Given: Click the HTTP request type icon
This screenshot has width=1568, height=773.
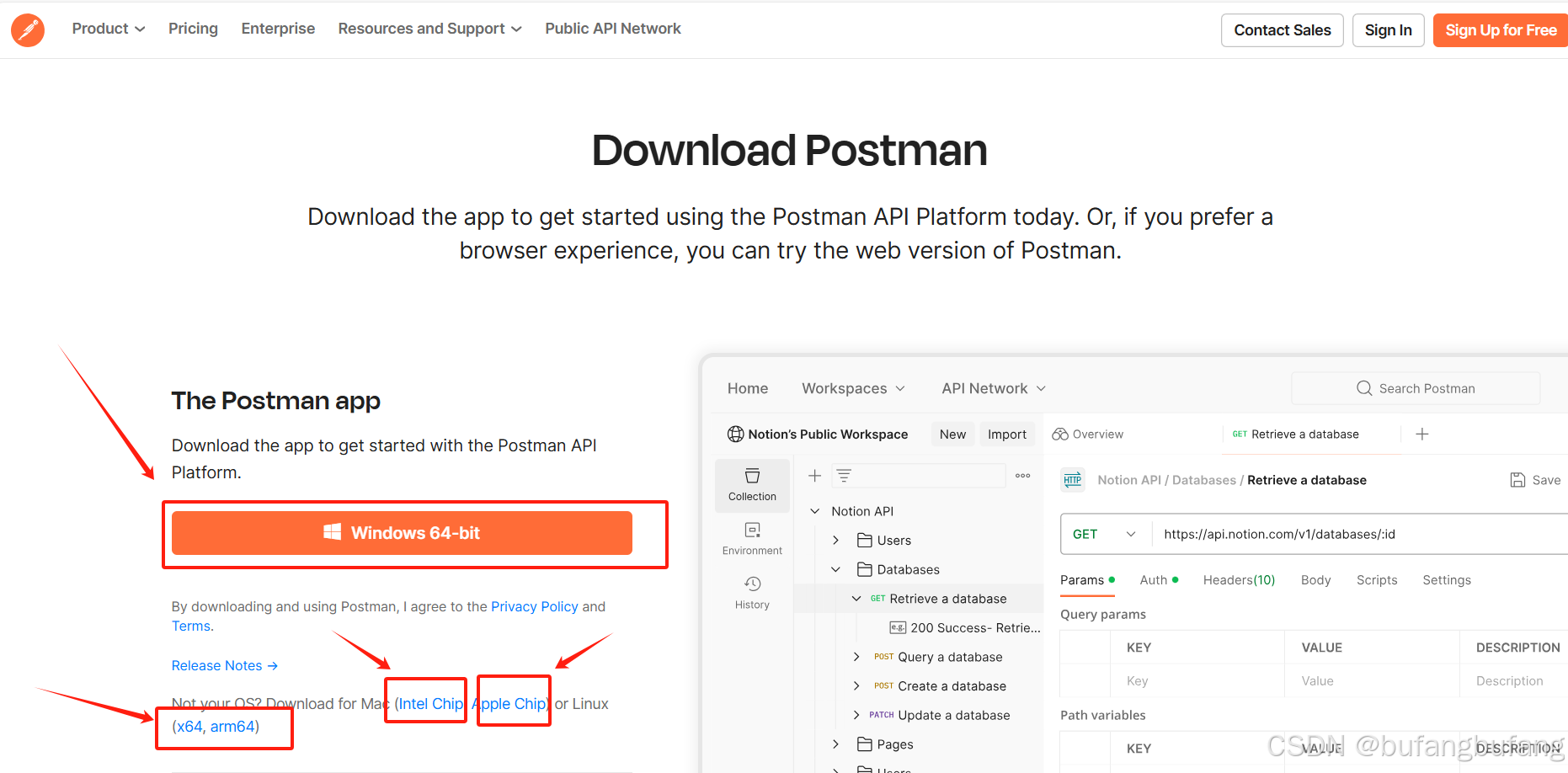Looking at the screenshot, I should pyautogui.click(x=1073, y=480).
